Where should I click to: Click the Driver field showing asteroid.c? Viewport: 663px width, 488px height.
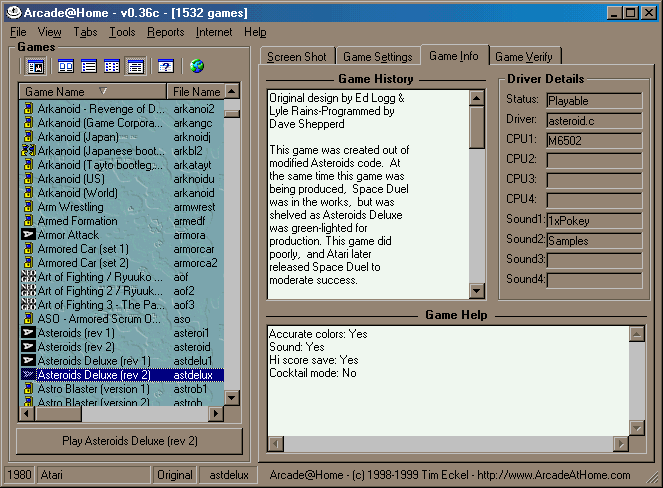coord(594,121)
